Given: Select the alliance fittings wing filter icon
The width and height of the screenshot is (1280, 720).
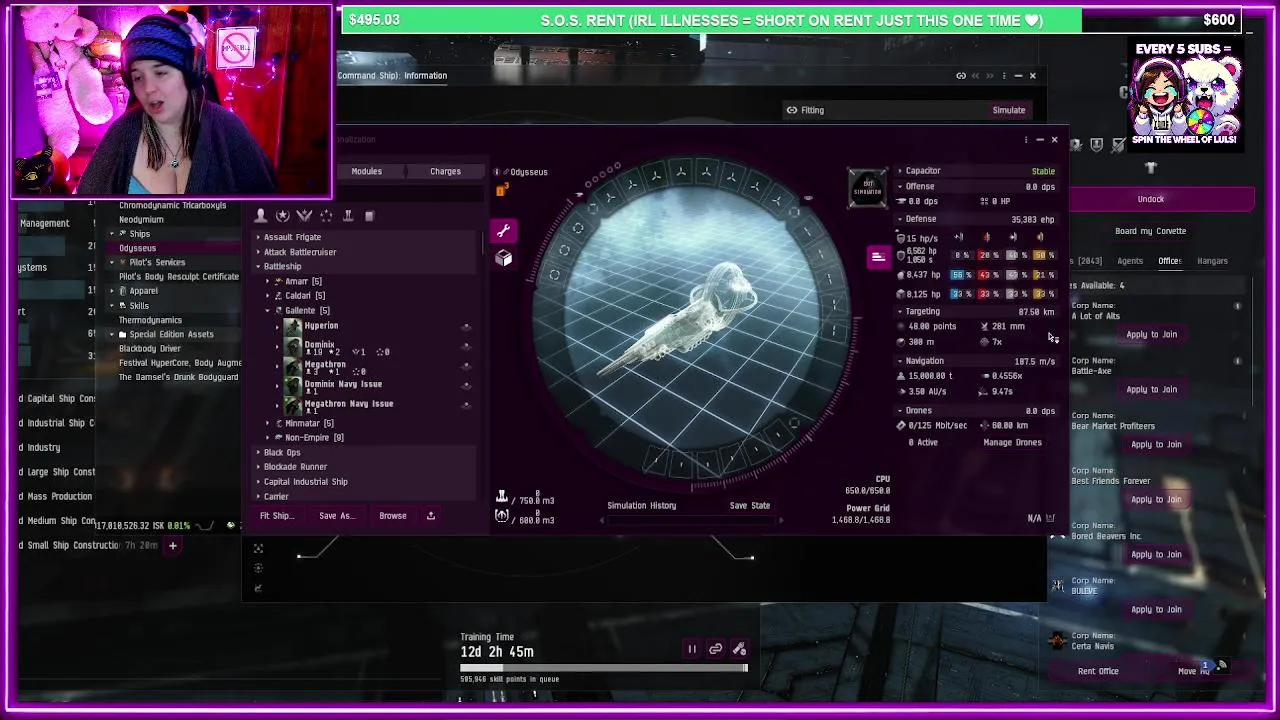Looking at the screenshot, I should click(305, 216).
